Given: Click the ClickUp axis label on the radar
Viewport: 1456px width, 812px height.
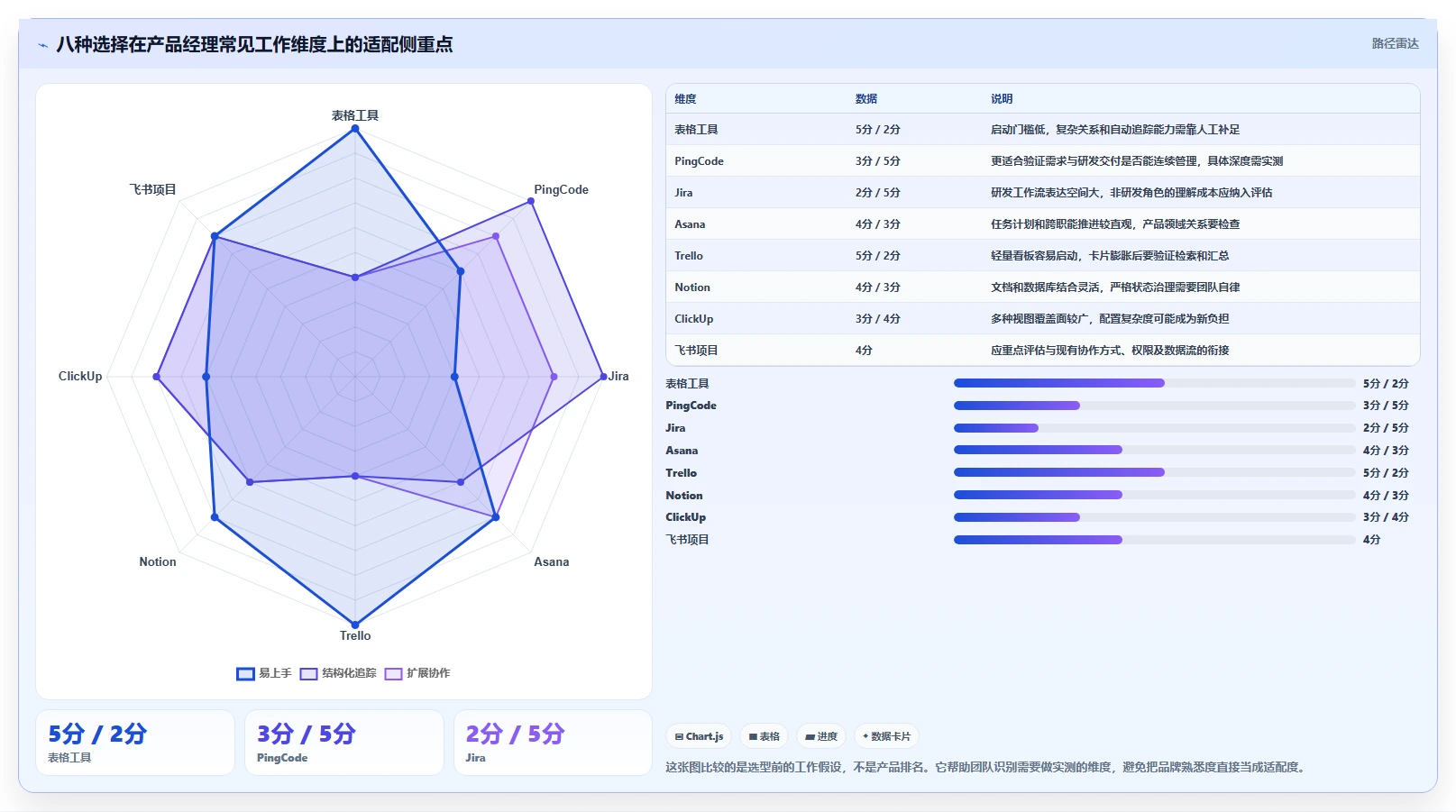Looking at the screenshot, I should [80, 376].
